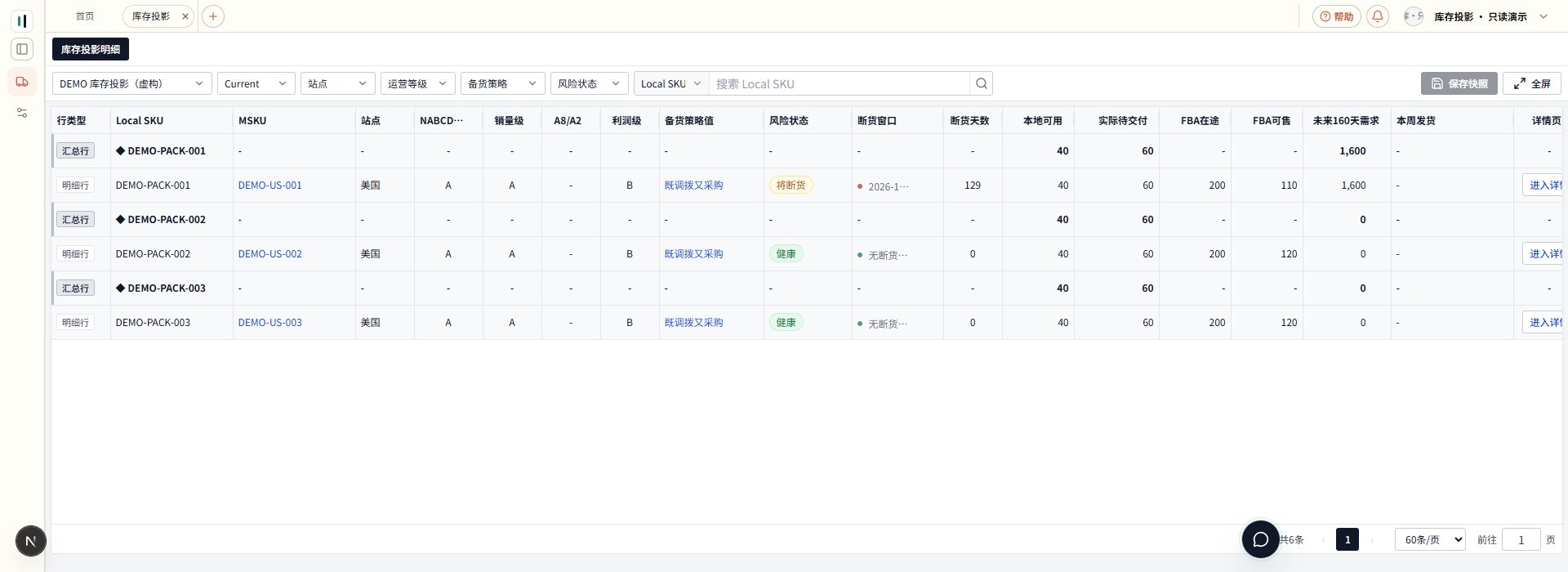Go to next page arrow
The height and width of the screenshot is (572, 1568).
[x=1372, y=540]
